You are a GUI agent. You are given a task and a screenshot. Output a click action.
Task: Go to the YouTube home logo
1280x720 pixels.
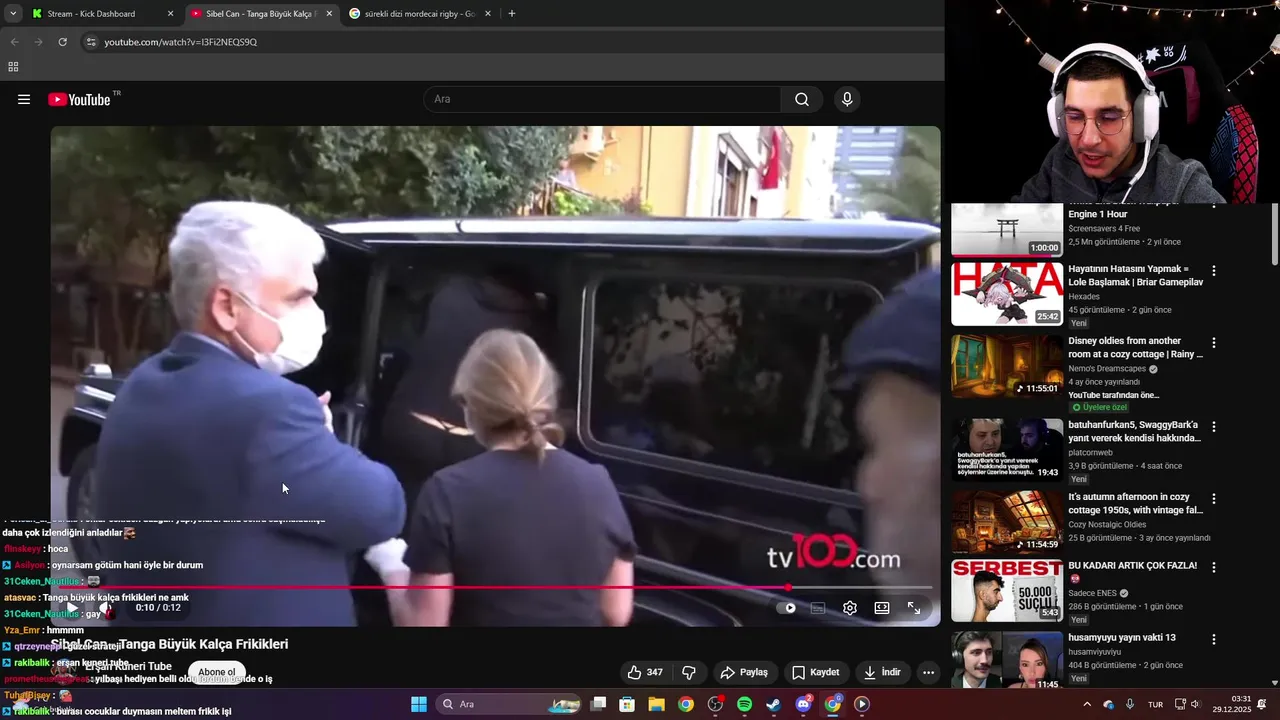pyautogui.click(x=79, y=99)
